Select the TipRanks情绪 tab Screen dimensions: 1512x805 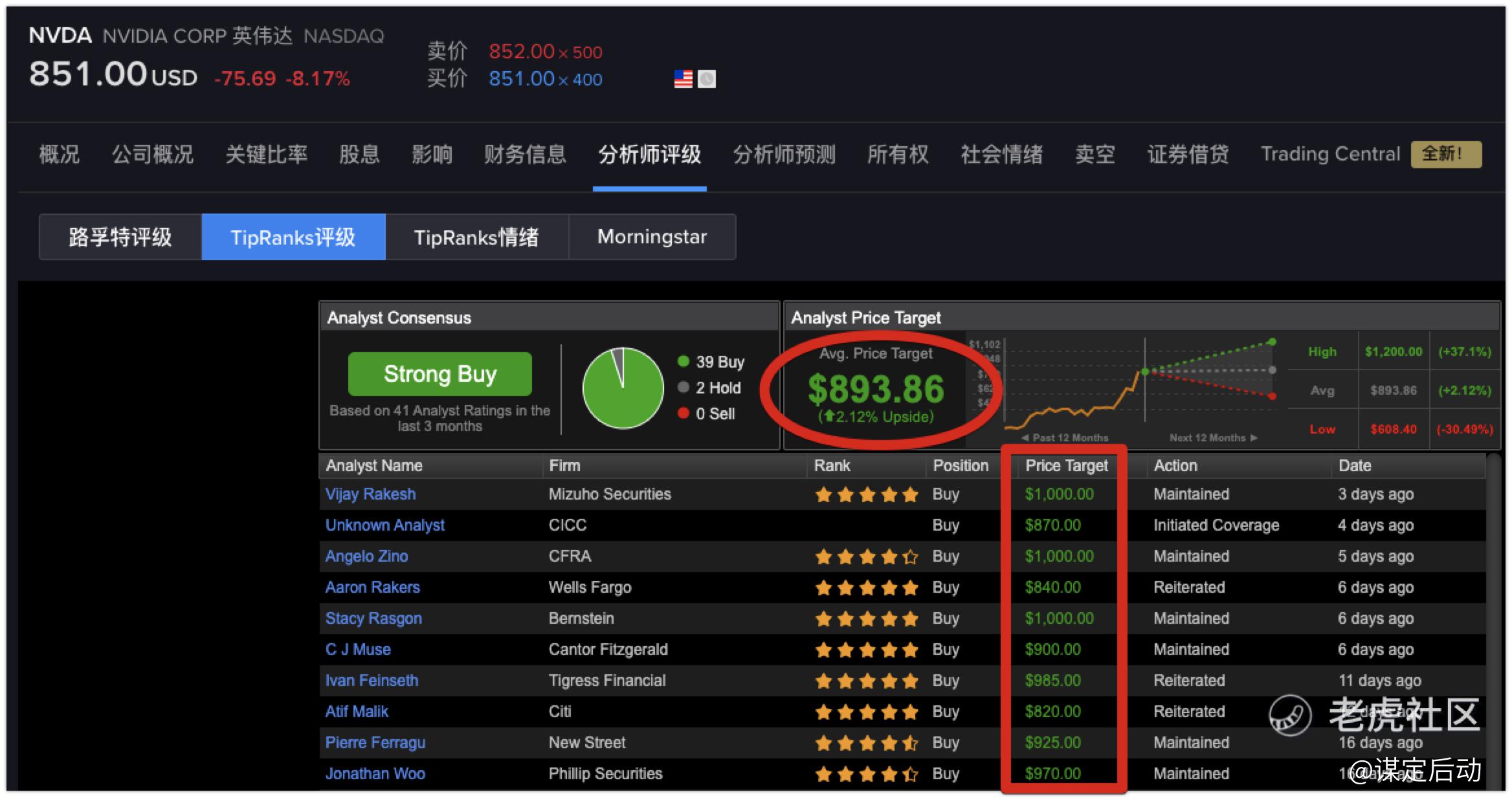coord(476,237)
